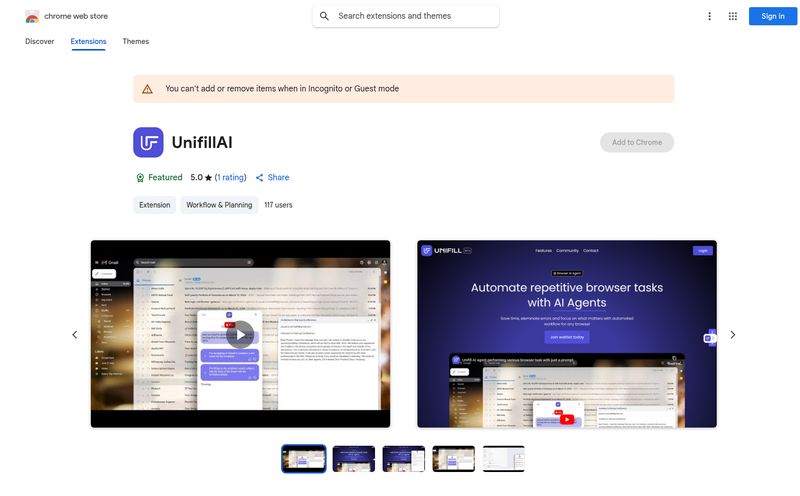Click the Featured badge icon
Image resolution: width=800 pixels, height=496 pixels.
click(140, 178)
